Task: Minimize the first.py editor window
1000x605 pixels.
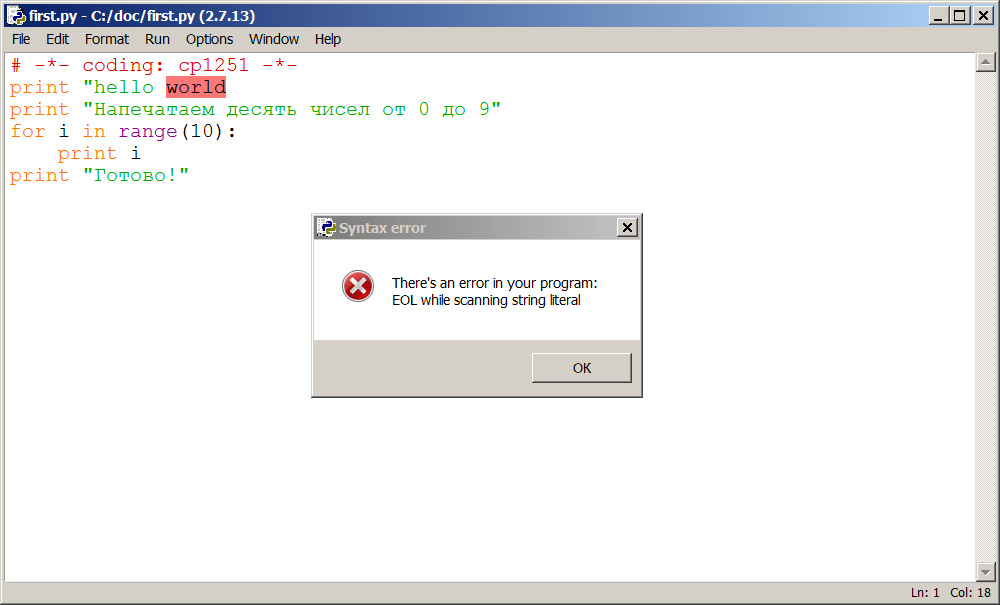Action: point(938,15)
